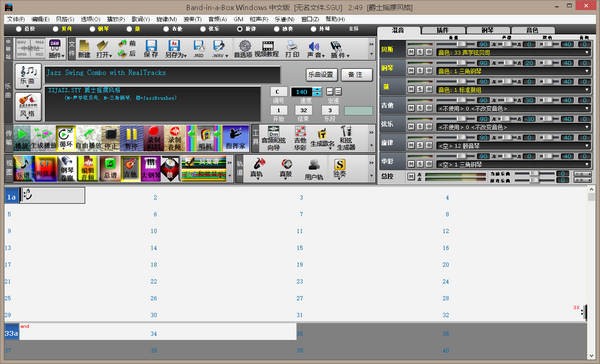600x364 pixels.
Task: Switch to the mixer 插件 tab
Action: 443,30
